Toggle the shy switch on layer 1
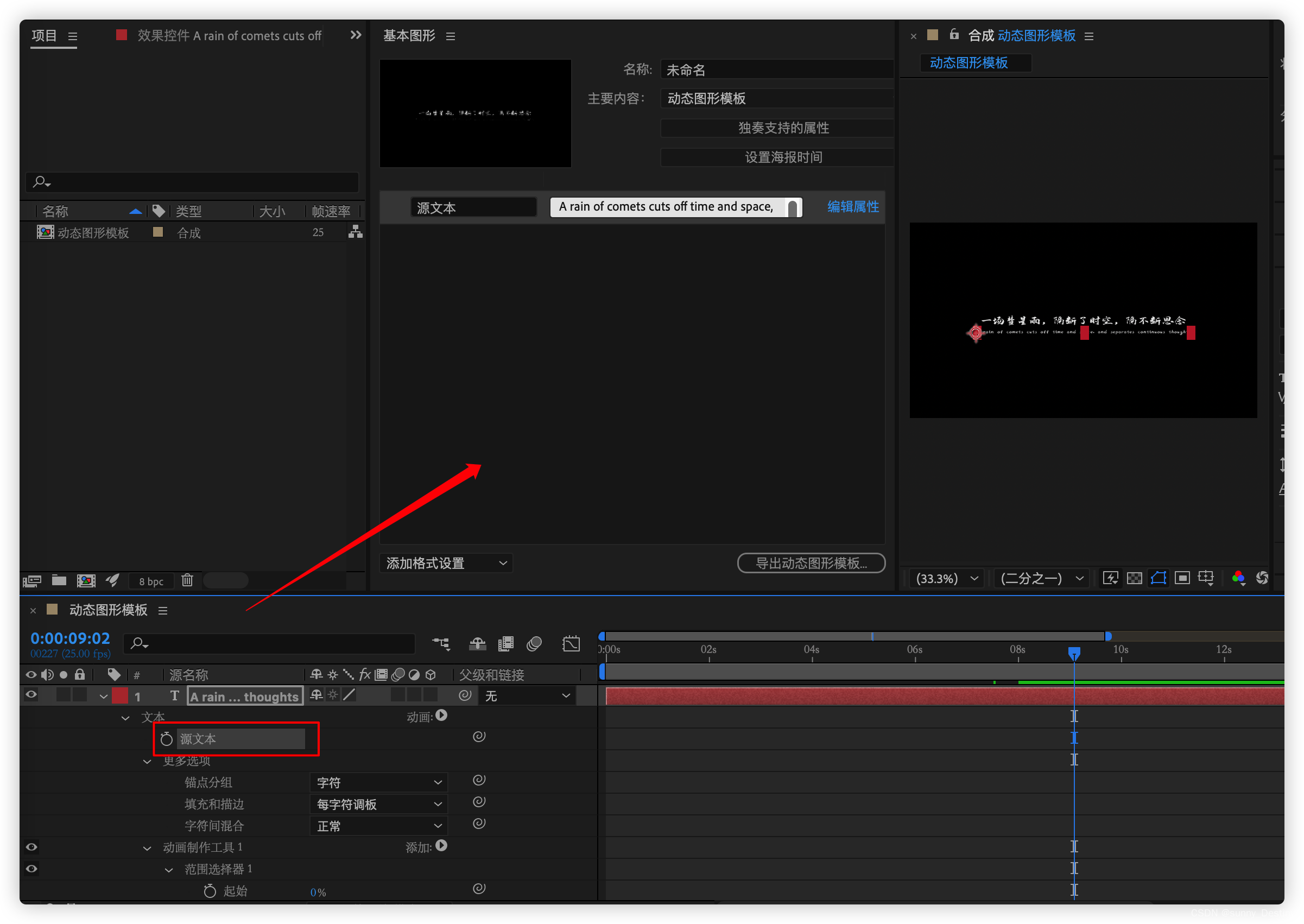Screen dimensions: 1304x924 [x=316, y=695]
